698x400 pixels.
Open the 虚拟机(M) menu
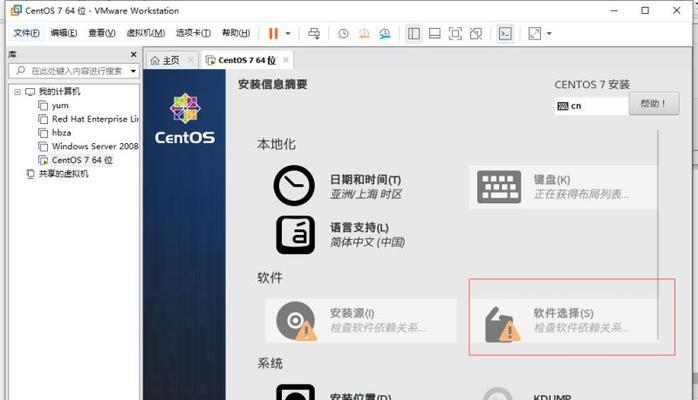click(x=146, y=33)
